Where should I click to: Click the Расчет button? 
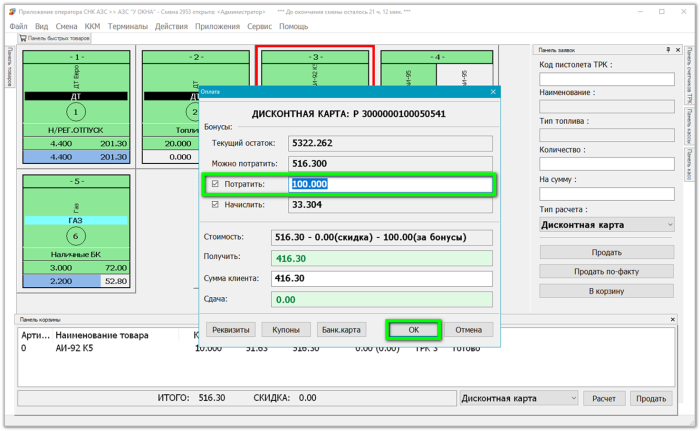(x=604, y=398)
